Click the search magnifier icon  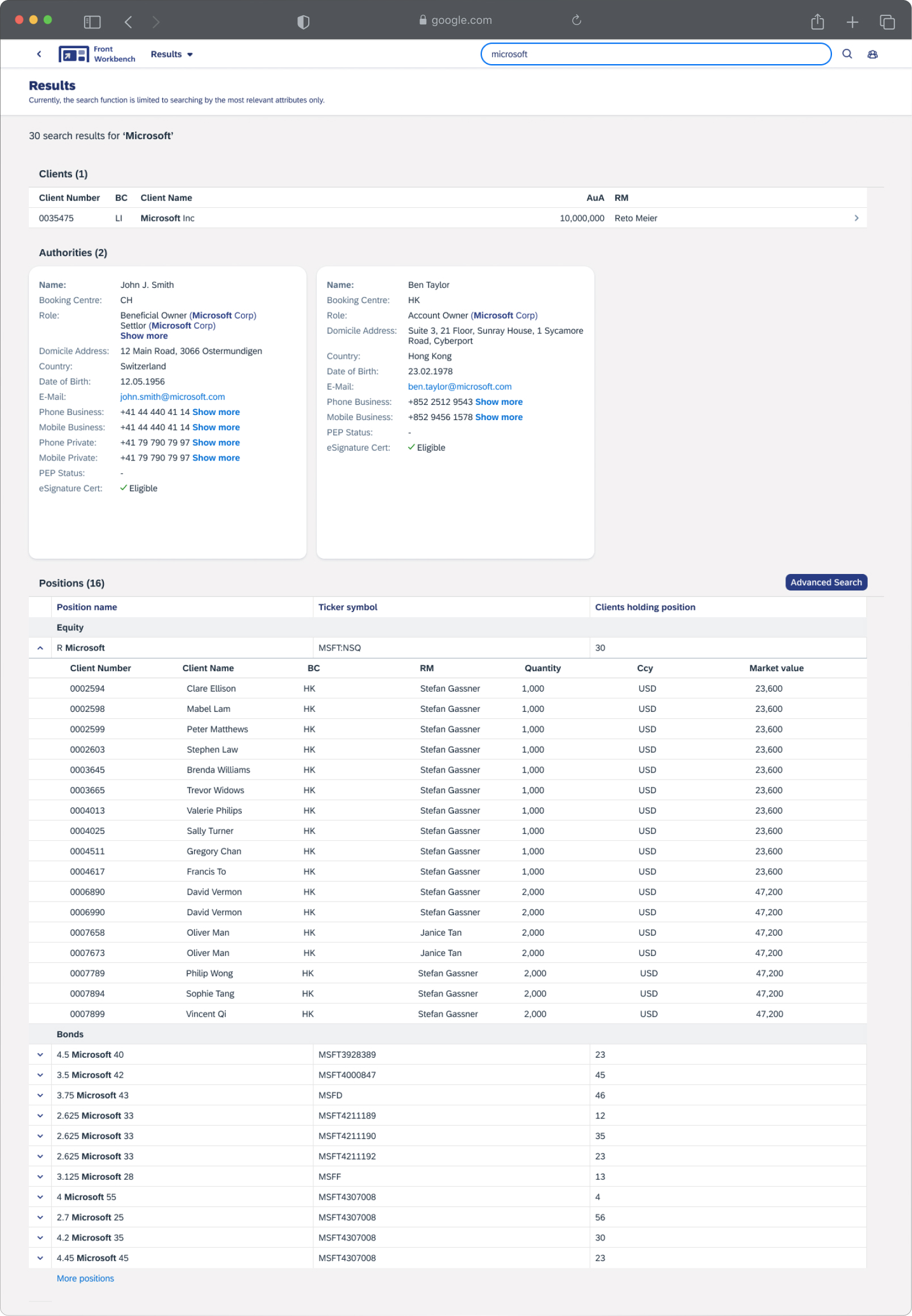[847, 54]
